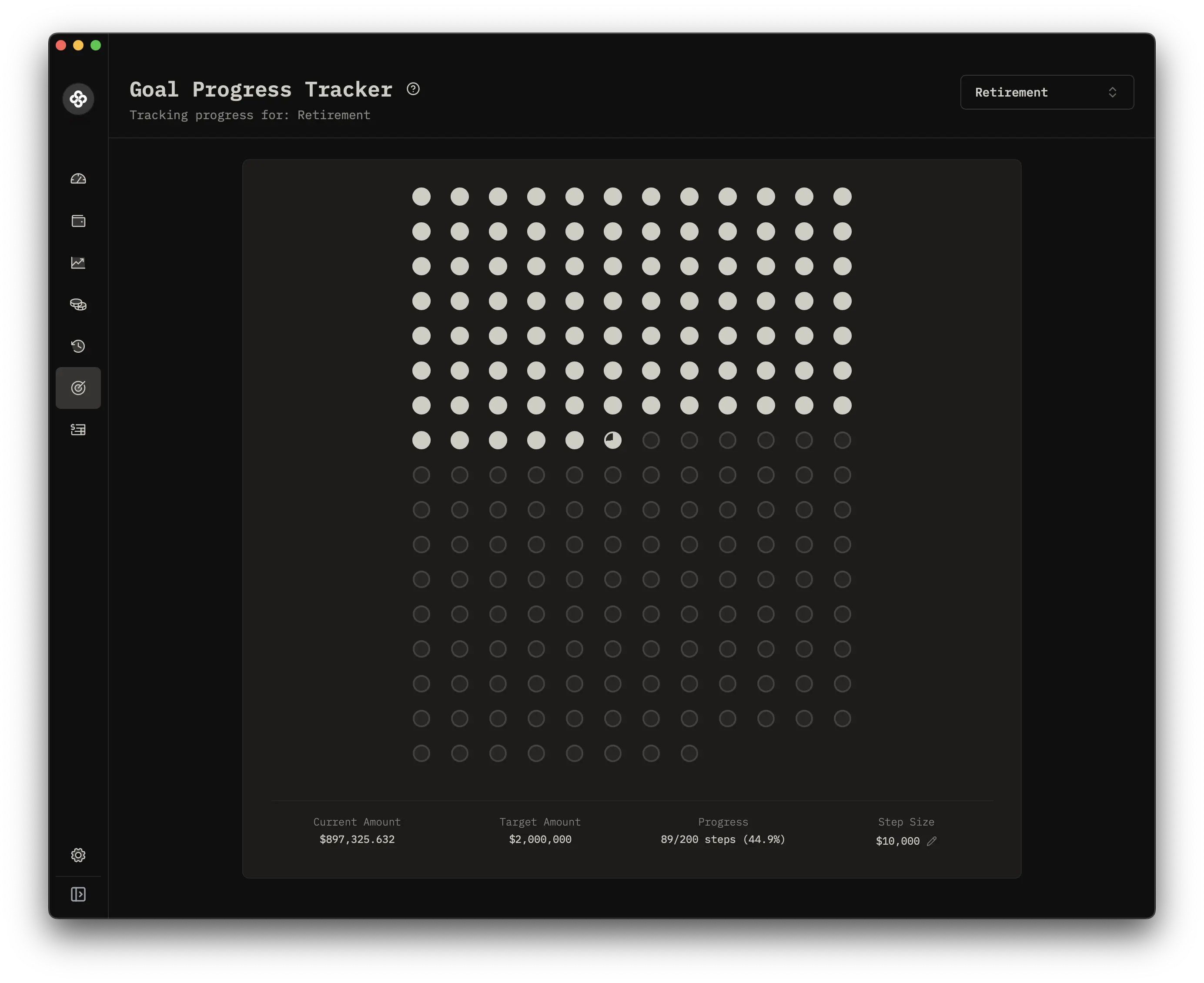Click the green maximize window button

pyautogui.click(x=96, y=45)
